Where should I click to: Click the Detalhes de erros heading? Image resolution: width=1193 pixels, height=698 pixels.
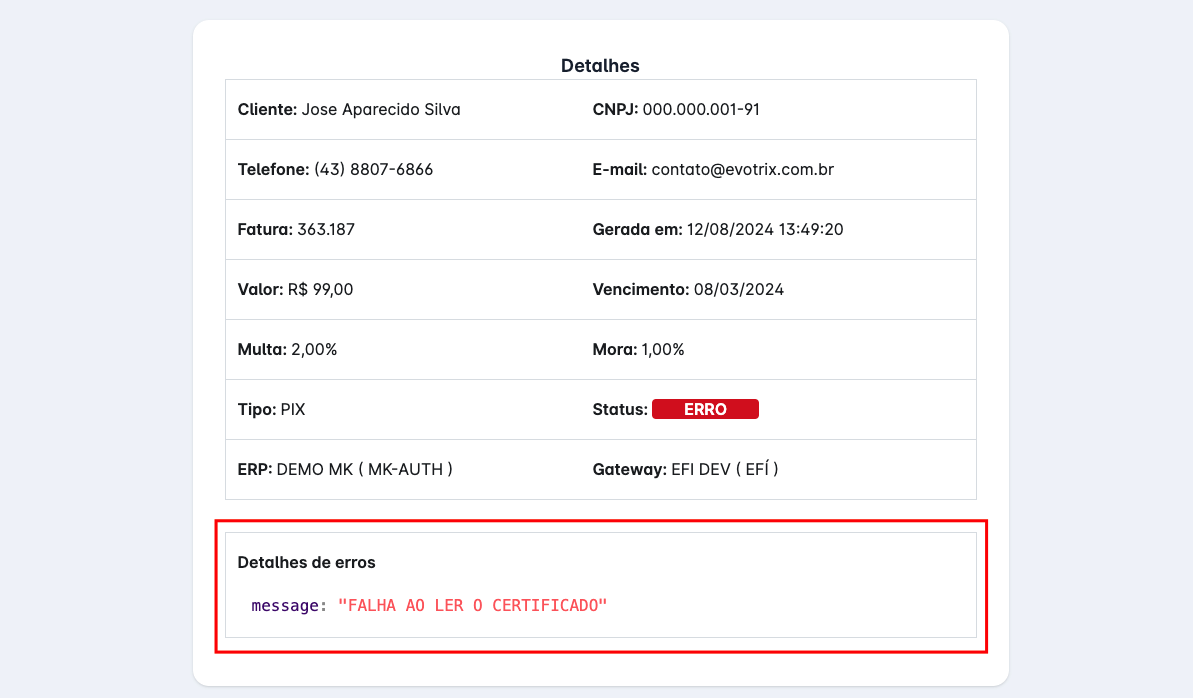(306, 562)
